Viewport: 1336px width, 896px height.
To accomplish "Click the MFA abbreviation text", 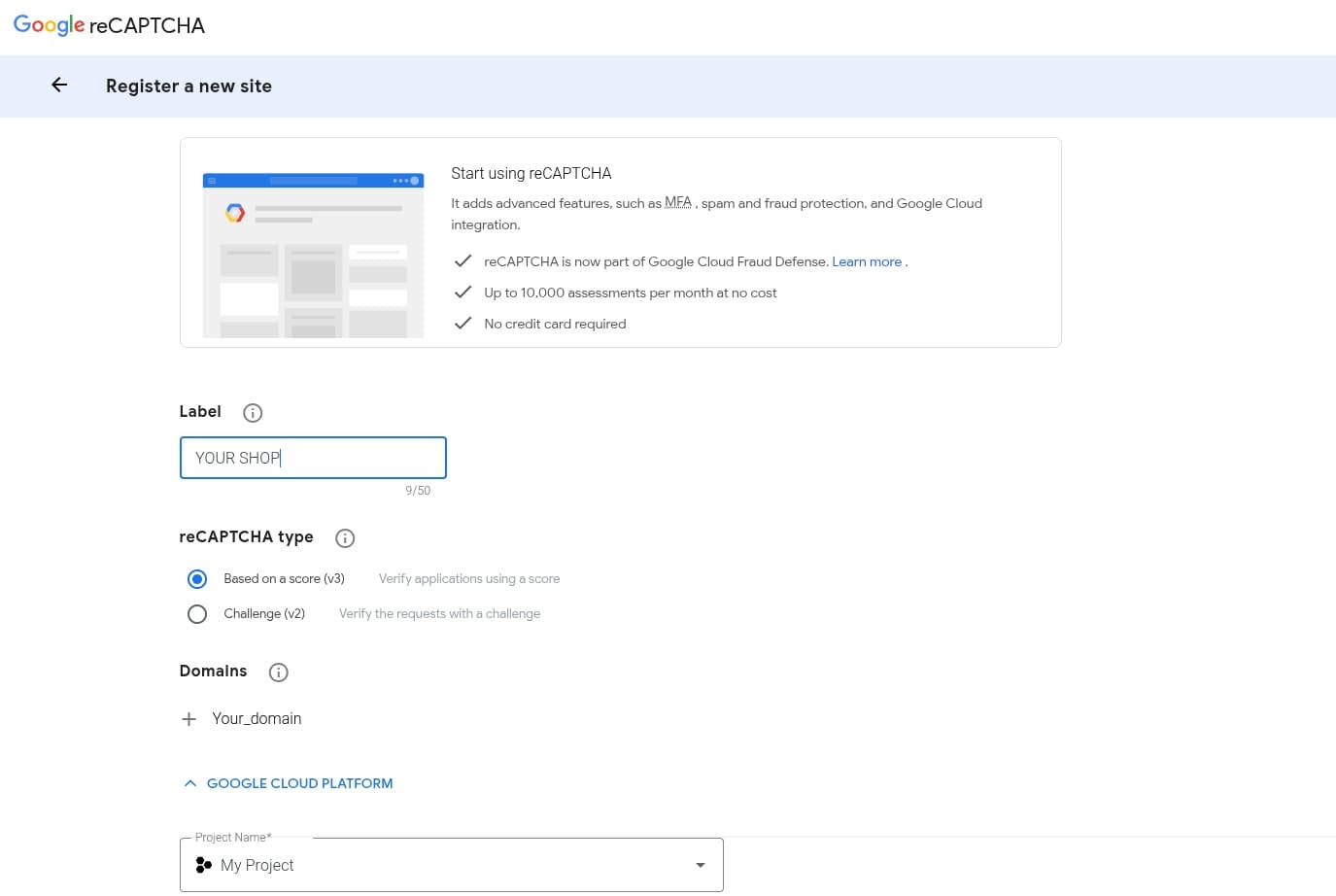I will pos(678,203).
